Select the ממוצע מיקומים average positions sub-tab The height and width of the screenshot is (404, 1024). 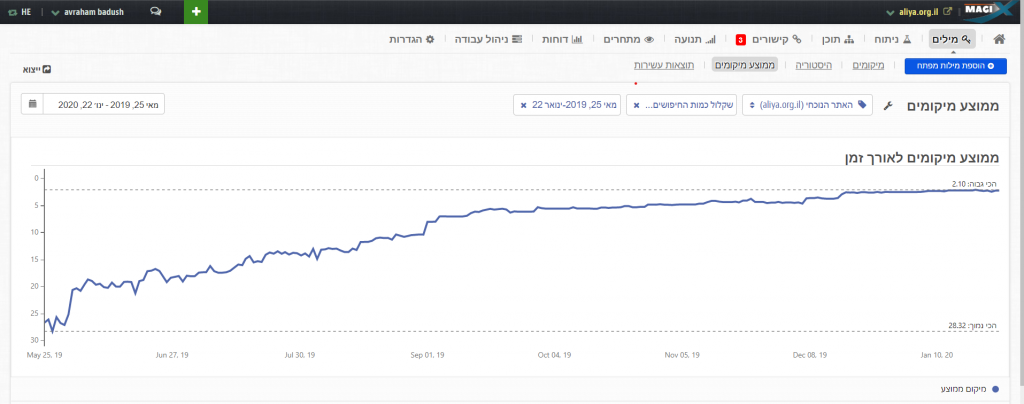click(743, 65)
